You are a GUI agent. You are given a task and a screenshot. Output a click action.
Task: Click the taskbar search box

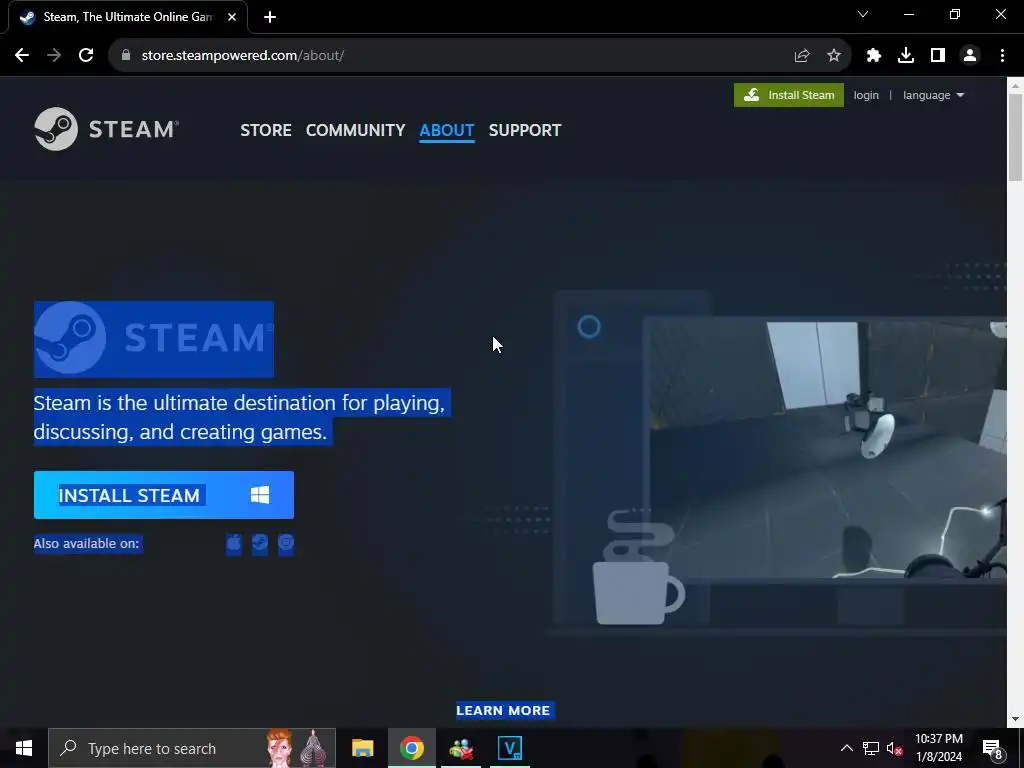tap(192, 748)
